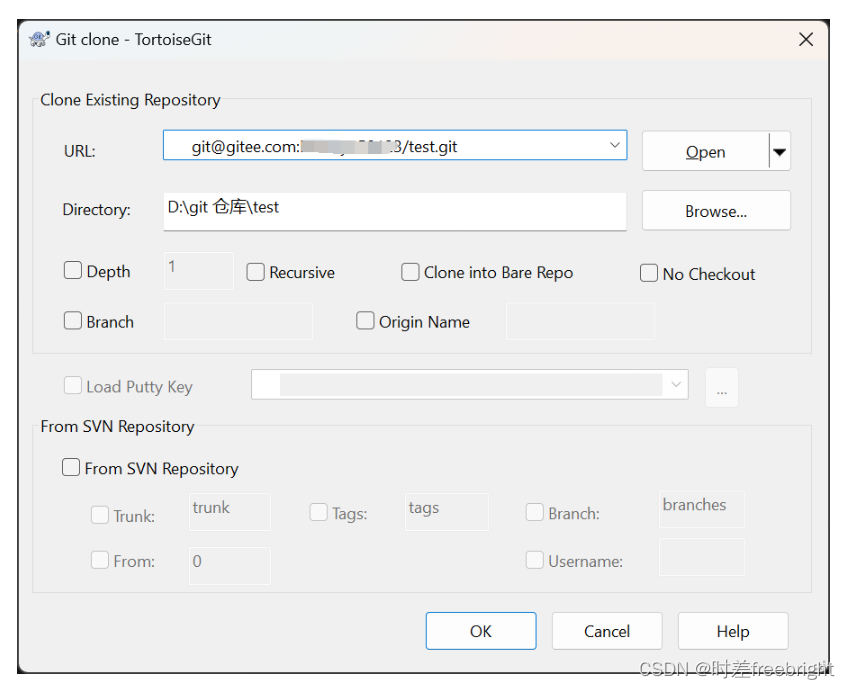Click the Clone Existing Repository group label

[130, 100]
